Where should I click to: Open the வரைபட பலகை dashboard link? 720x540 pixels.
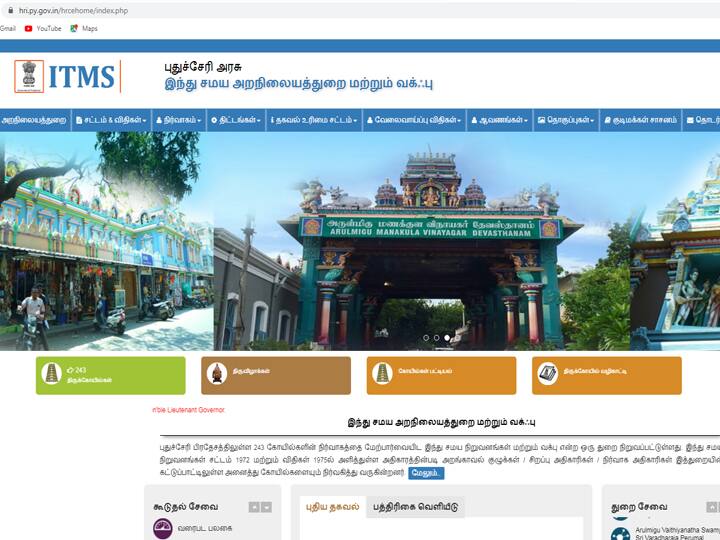pyautogui.click(x=205, y=528)
